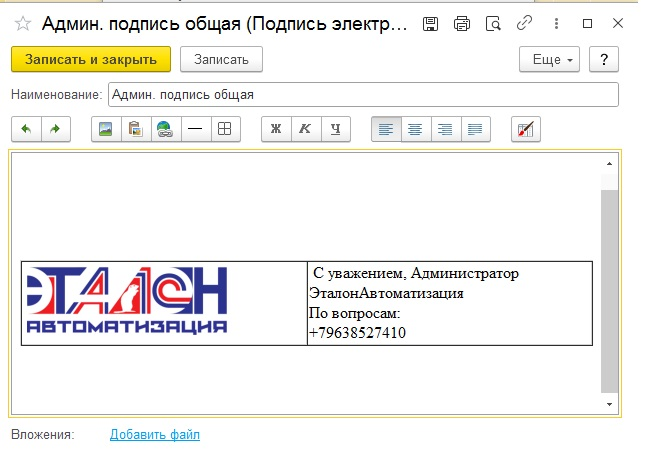Toggle bold (Ж) formatting

[x=276, y=129]
